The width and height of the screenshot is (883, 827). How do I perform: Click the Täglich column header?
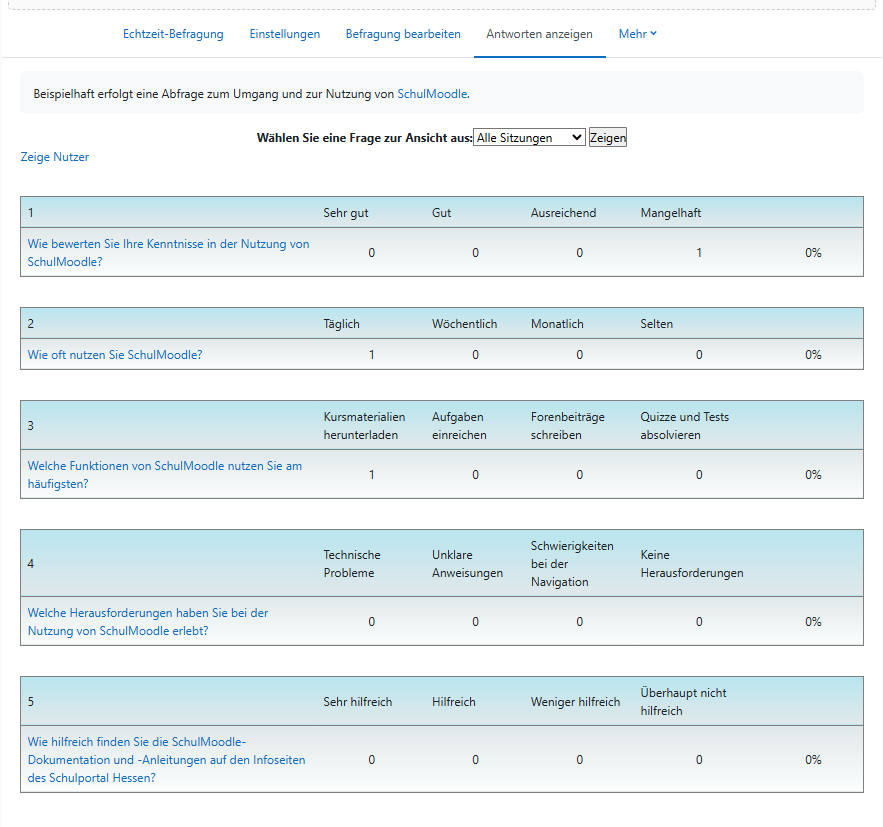click(341, 324)
